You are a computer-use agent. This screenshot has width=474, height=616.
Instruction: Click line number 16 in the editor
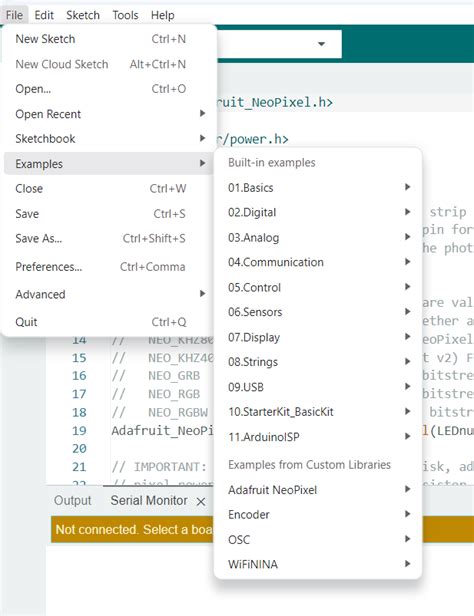pyautogui.click(x=79, y=376)
